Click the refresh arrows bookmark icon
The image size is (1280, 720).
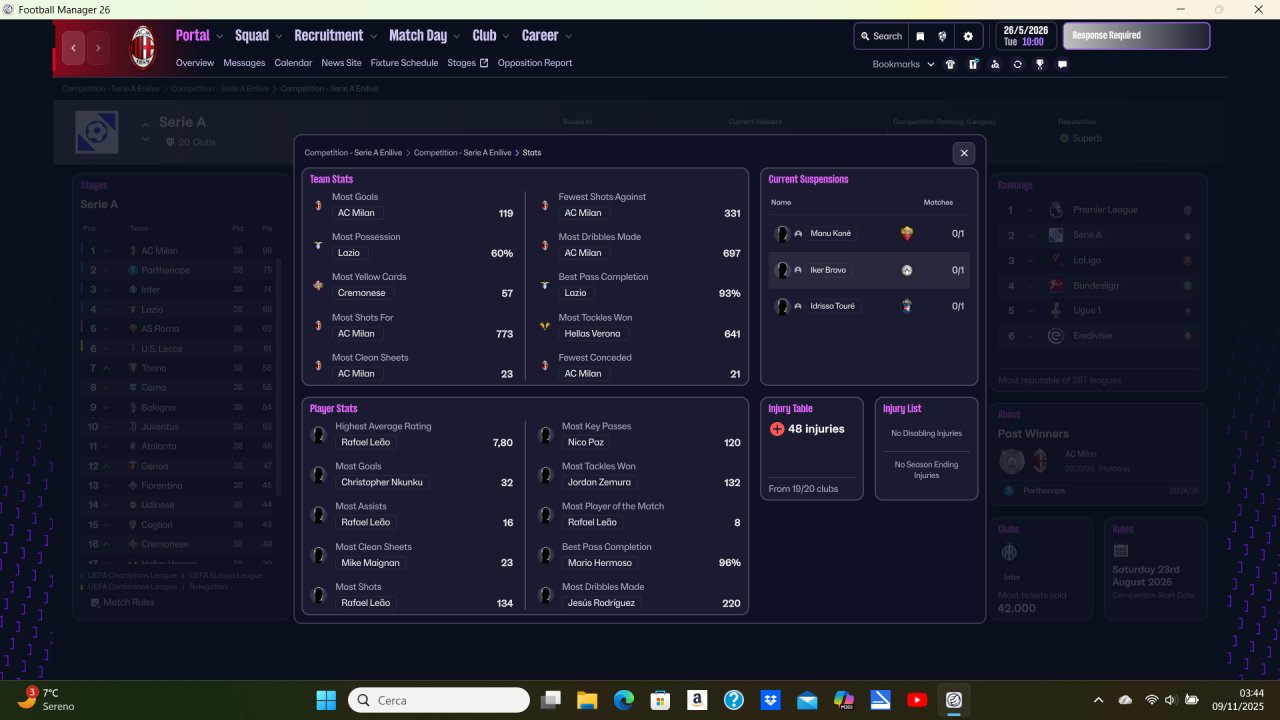1017,64
